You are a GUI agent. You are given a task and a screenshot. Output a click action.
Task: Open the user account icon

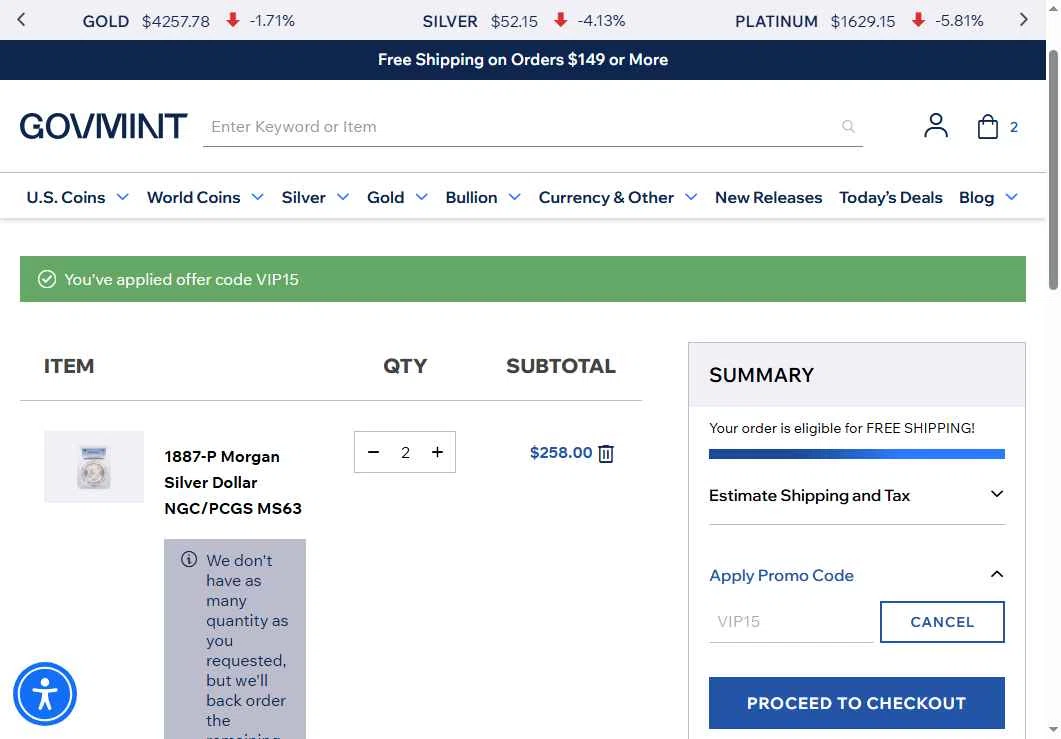(936, 126)
